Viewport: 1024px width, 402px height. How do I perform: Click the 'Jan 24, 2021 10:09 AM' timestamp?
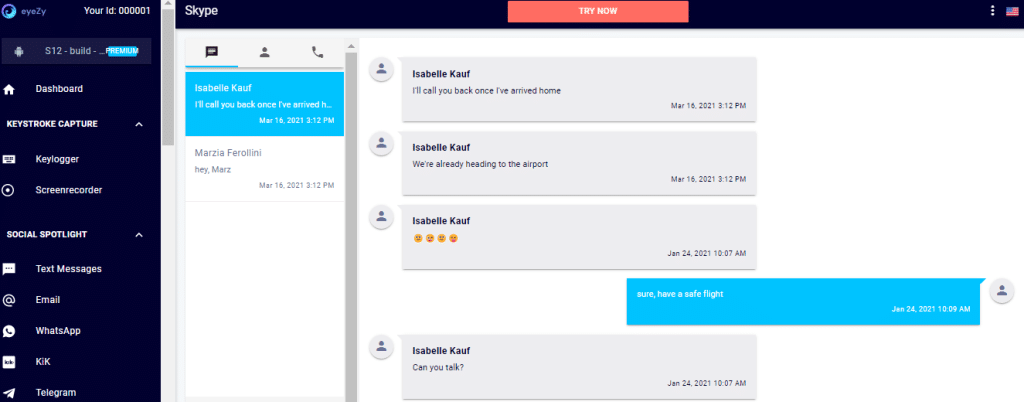point(931,309)
